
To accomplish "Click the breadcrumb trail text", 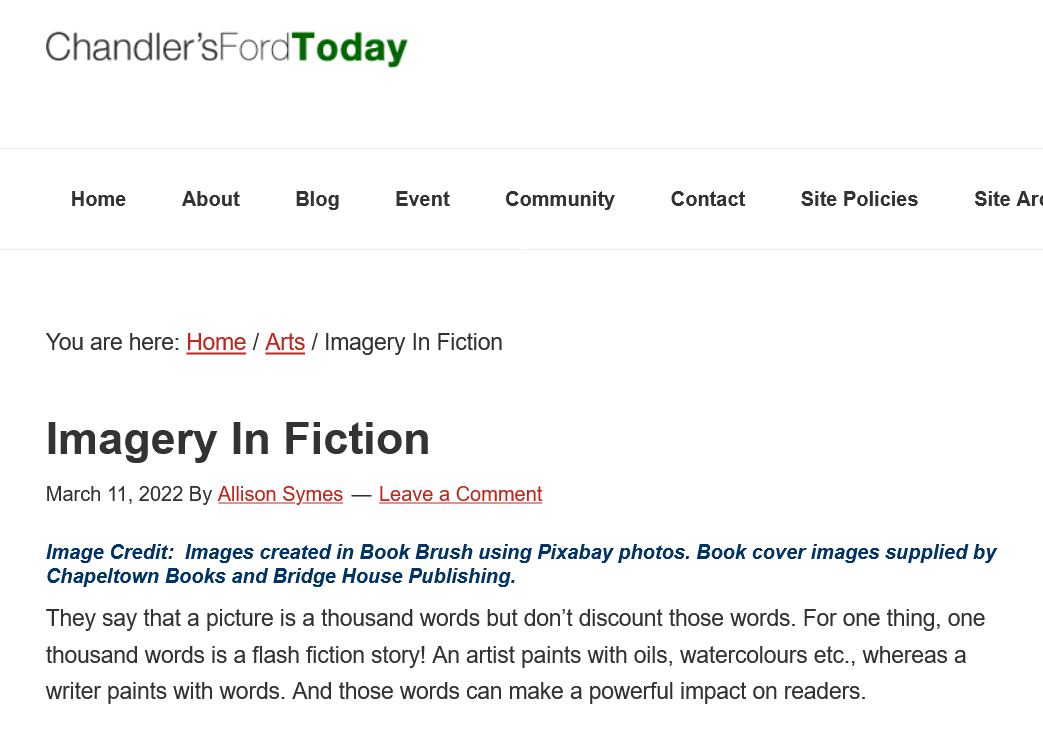I will pos(274,342).
